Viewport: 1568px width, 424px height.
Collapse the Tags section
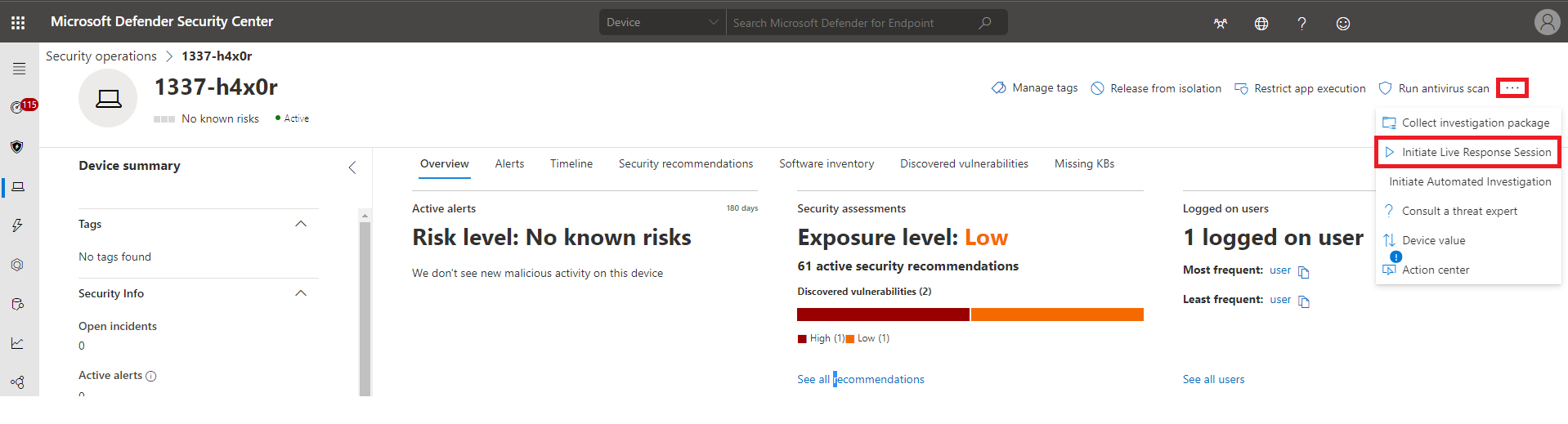pos(301,224)
